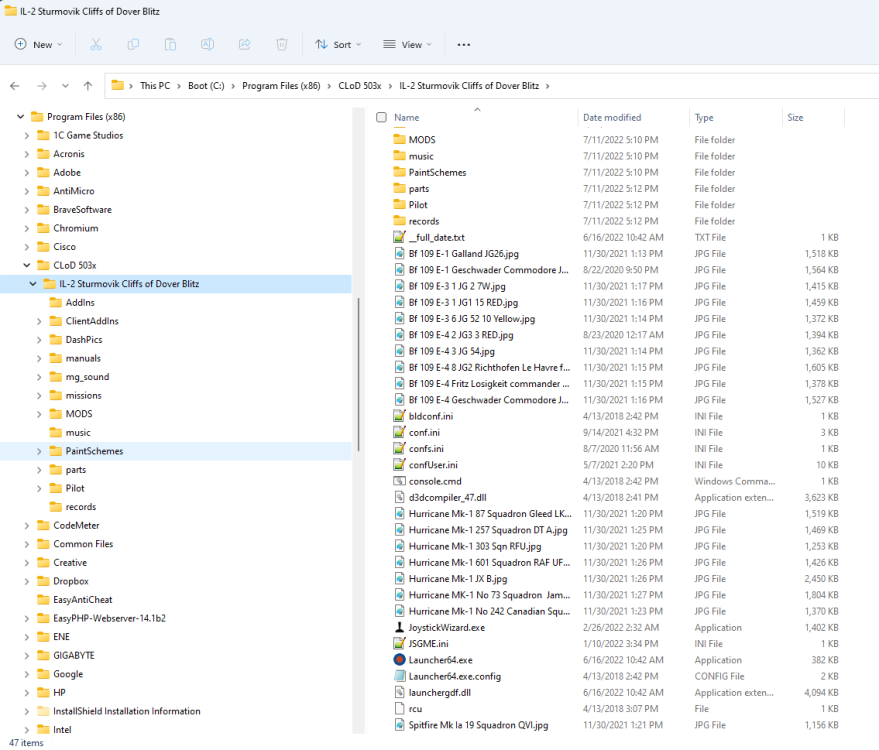Click the Launcher64.exe file icon
Image resolution: width=879 pixels, height=750 pixels.
[400, 660]
